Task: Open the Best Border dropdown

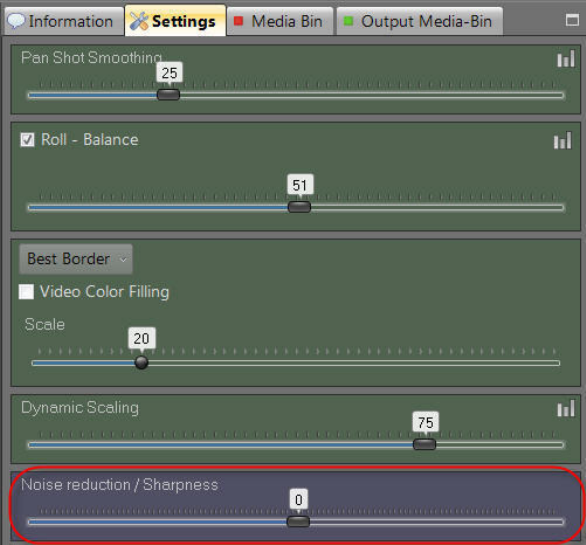Action: coord(76,259)
